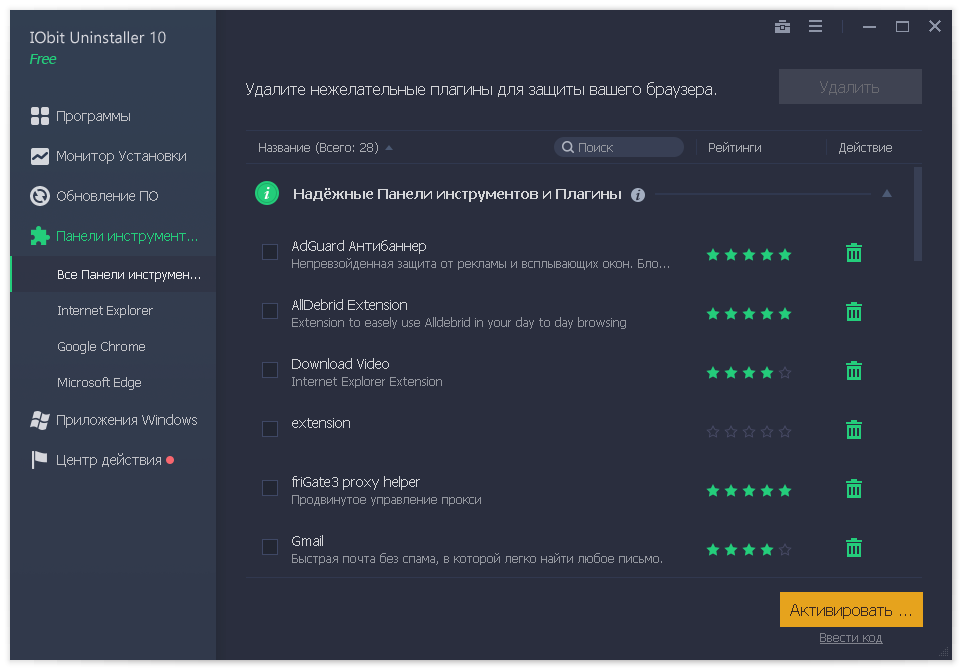This screenshot has width=962, height=670.
Task: Check the Gmail checkbox
Action: [x=270, y=547]
